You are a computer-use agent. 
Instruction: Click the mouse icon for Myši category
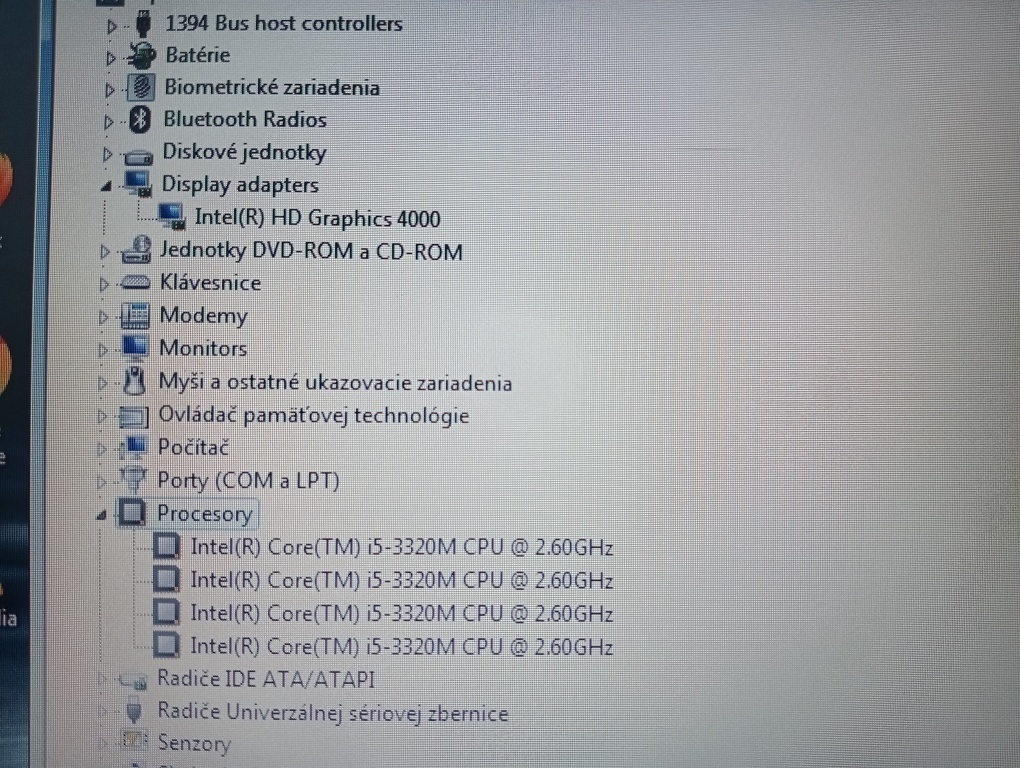coord(134,381)
